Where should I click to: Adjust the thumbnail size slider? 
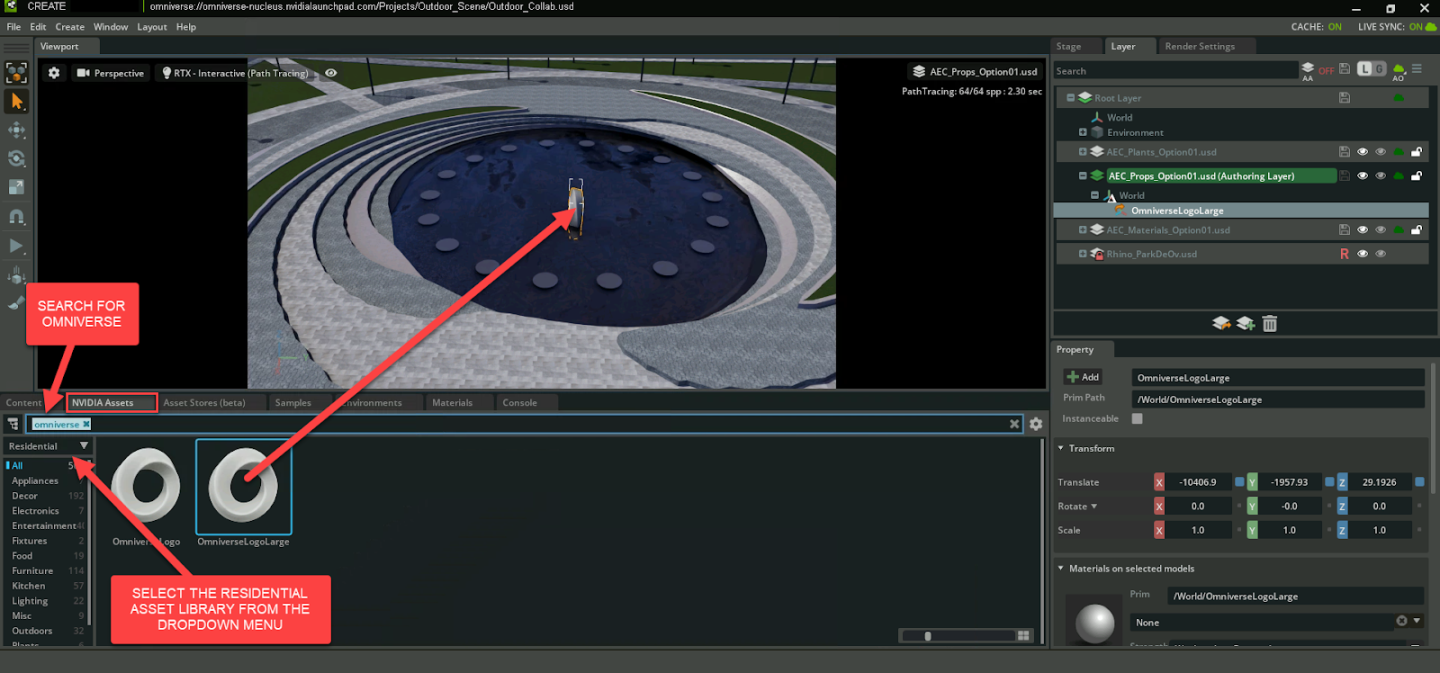coord(928,636)
